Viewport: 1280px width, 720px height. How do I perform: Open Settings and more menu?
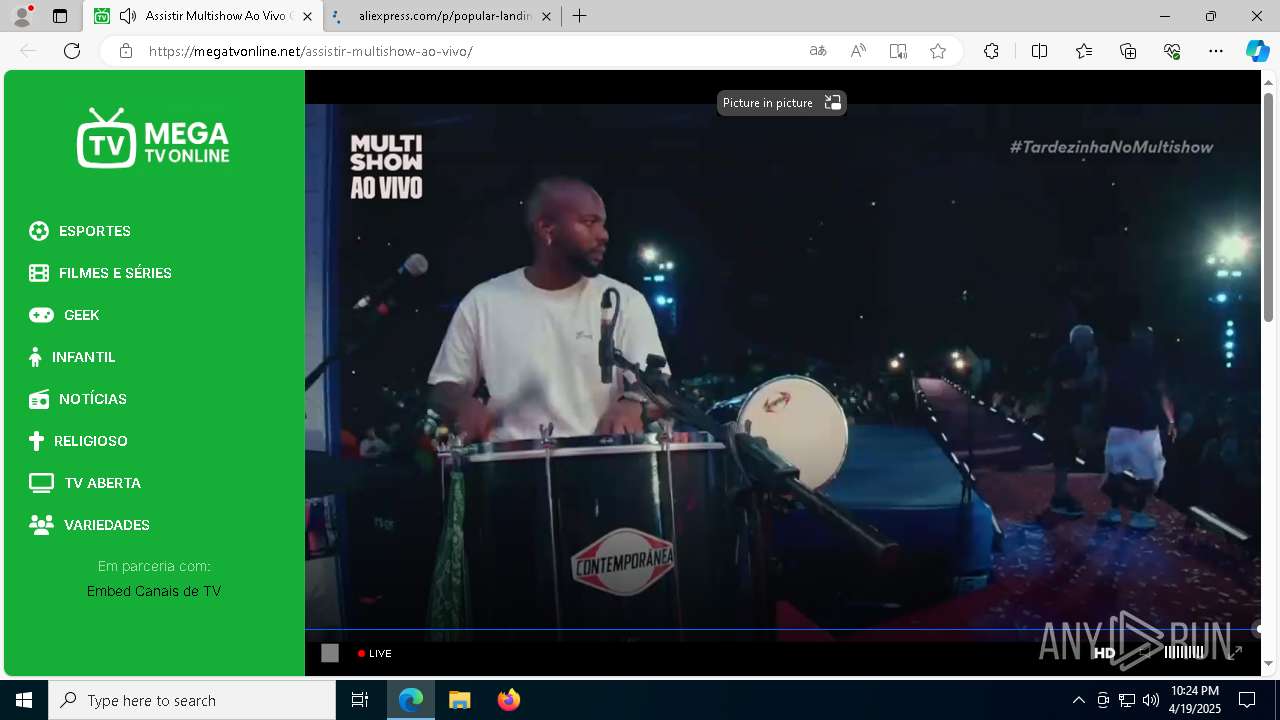pyautogui.click(x=1216, y=51)
